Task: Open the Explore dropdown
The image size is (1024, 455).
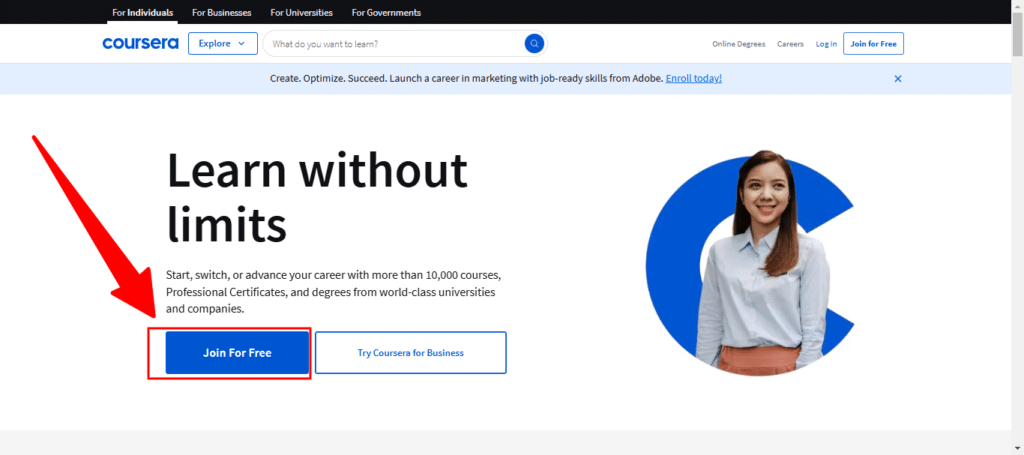Action: tap(223, 44)
